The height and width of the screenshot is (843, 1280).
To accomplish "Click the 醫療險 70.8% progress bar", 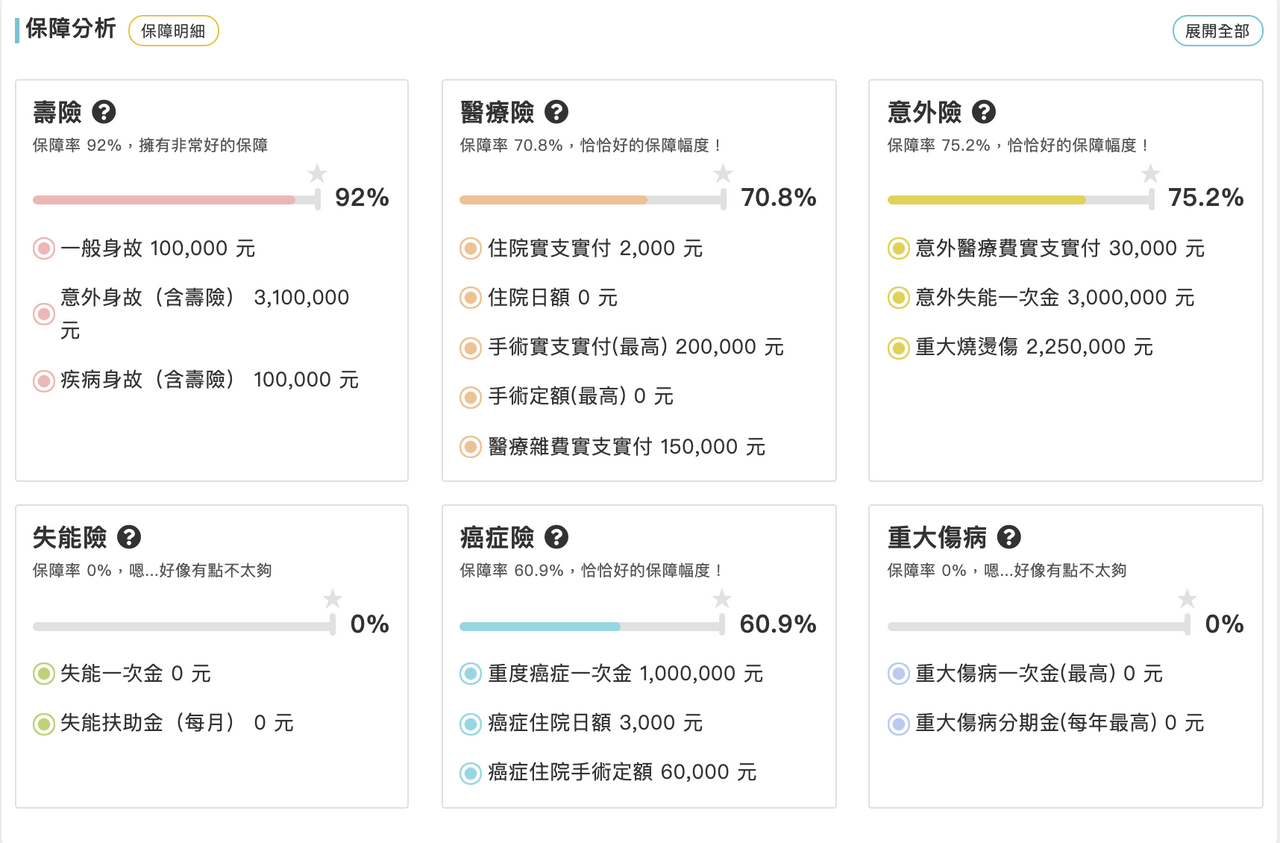I will point(594,200).
